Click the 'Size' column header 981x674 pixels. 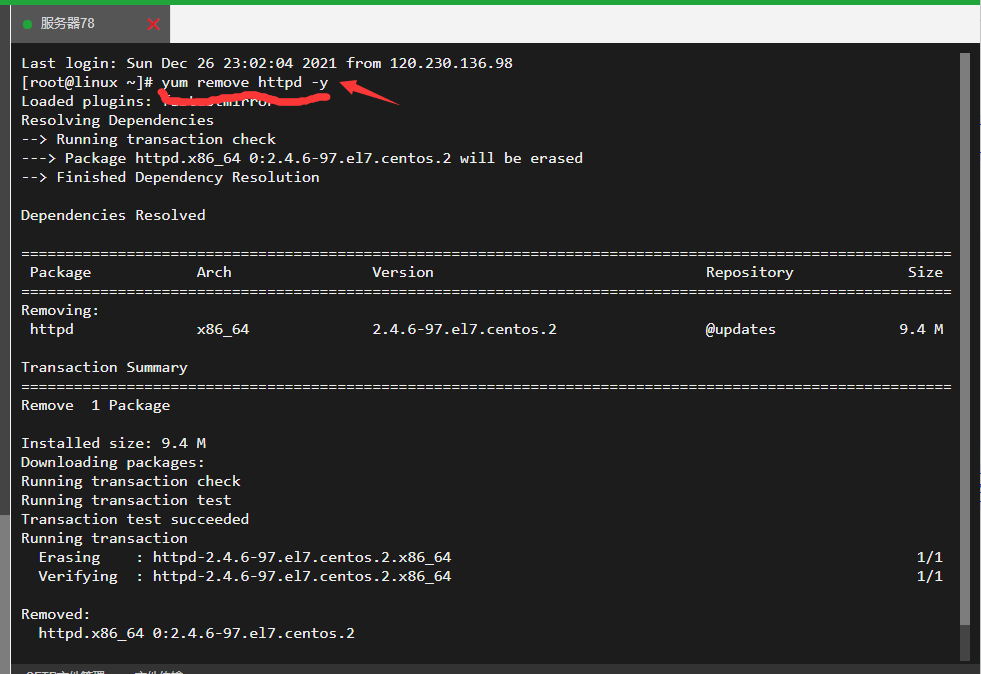pyautogui.click(x=925, y=272)
